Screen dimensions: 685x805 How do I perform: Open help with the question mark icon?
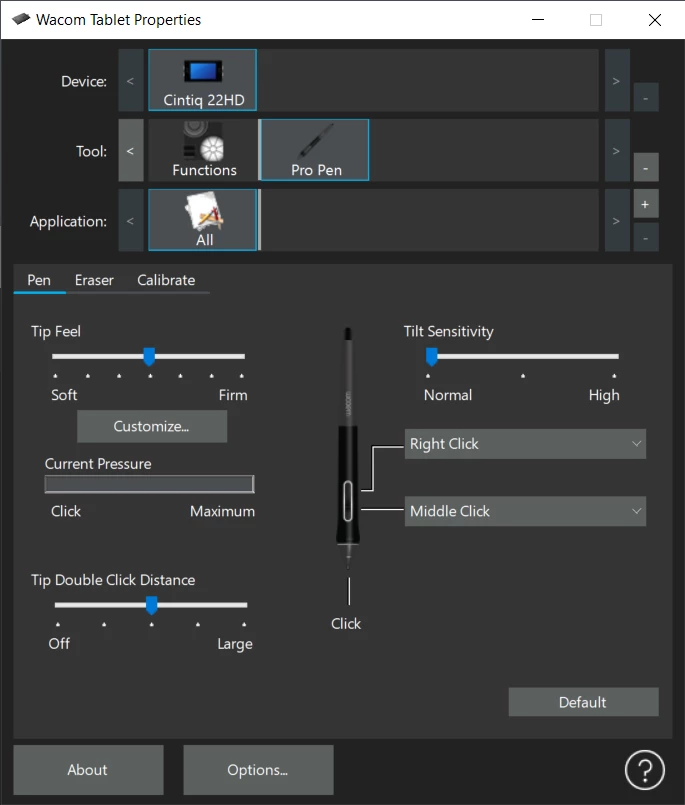[644, 770]
